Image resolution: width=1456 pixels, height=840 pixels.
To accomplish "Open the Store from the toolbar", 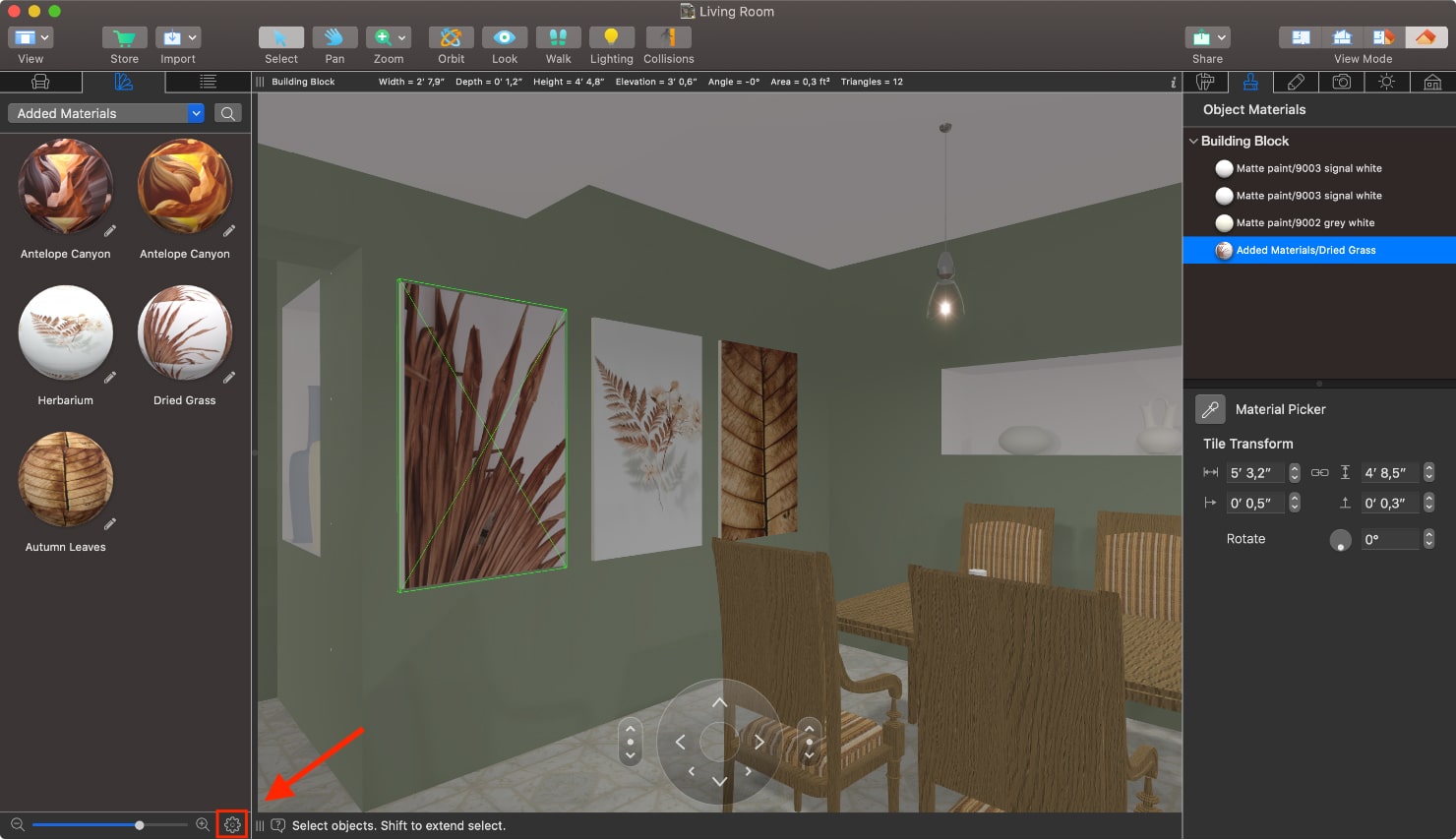I will coord(125,37).
